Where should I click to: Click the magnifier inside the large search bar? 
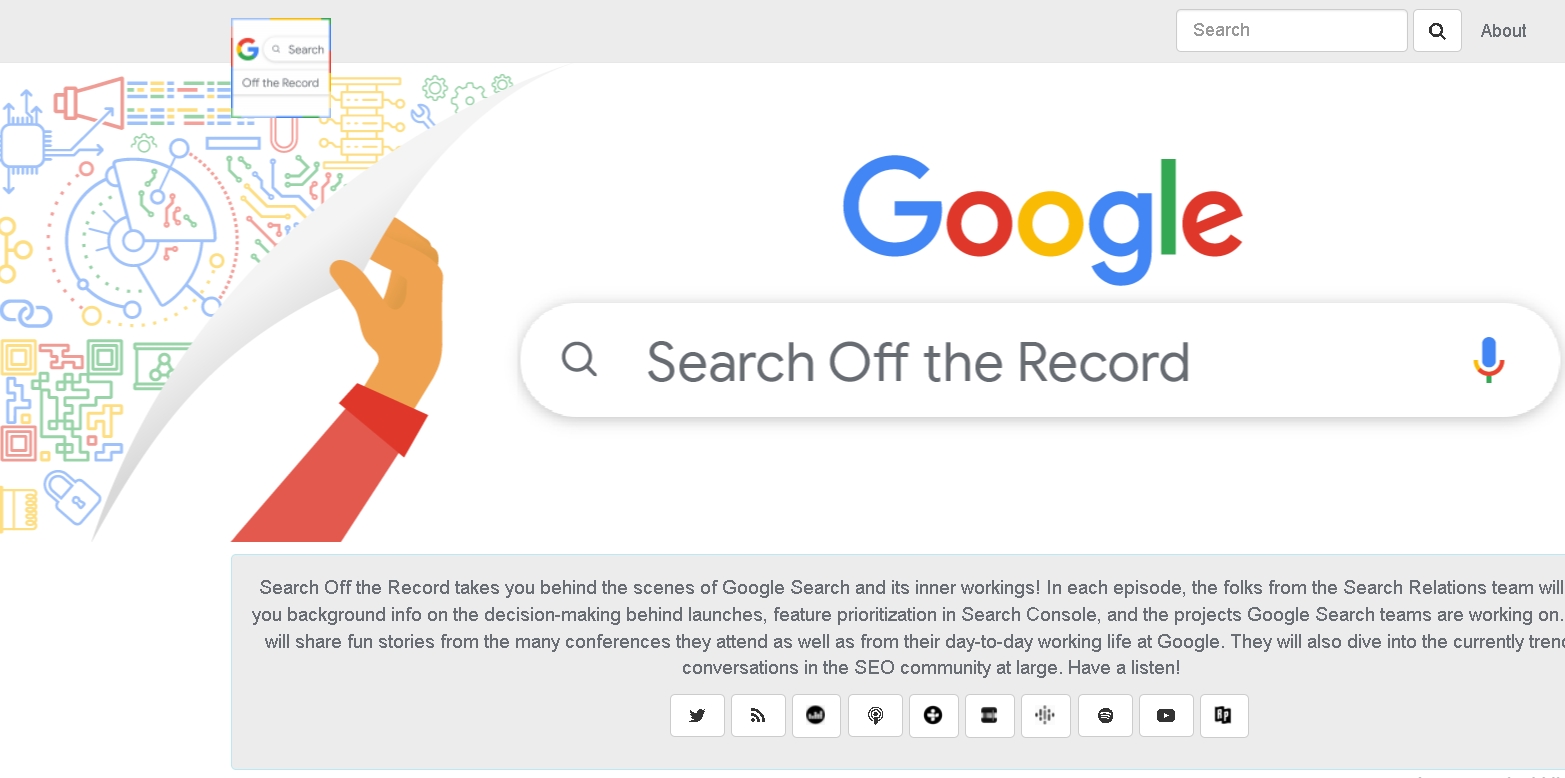[580, 360]
